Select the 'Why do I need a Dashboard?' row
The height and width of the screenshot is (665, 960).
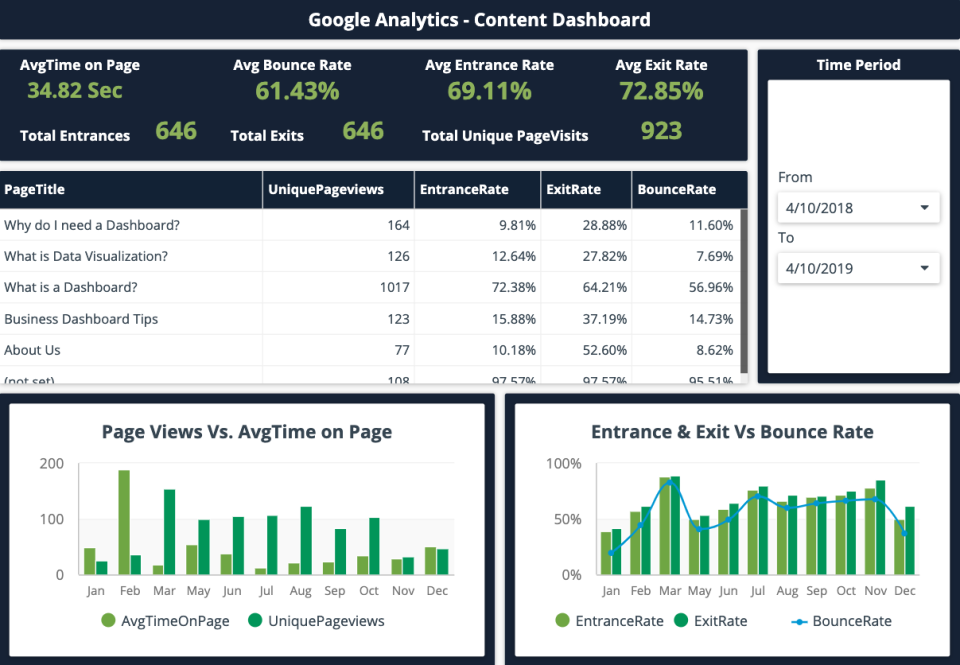point(370,225)
